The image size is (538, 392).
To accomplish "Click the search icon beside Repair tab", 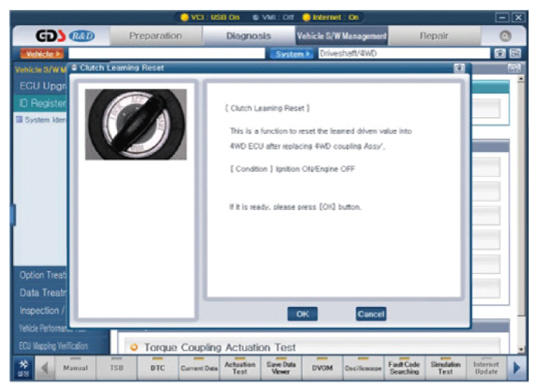I will click(505, 36).
